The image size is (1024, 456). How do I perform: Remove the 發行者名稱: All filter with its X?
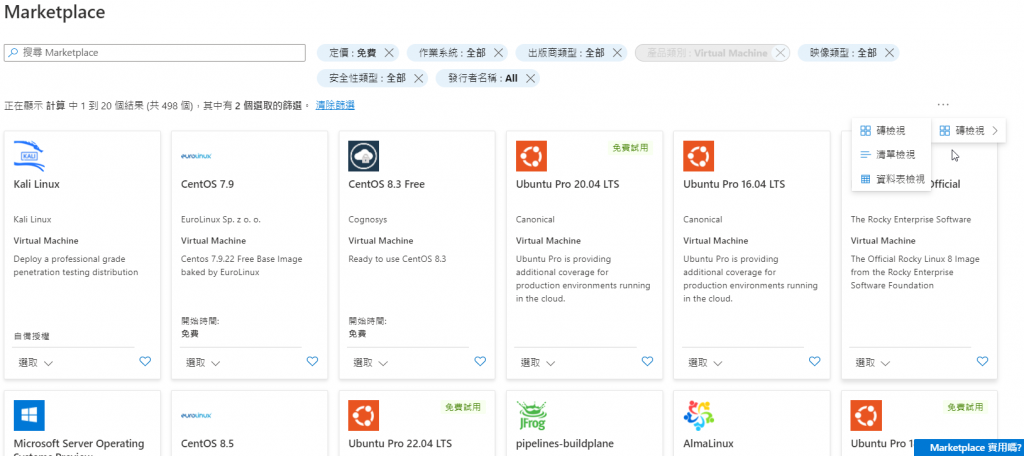tap(530, 78)
